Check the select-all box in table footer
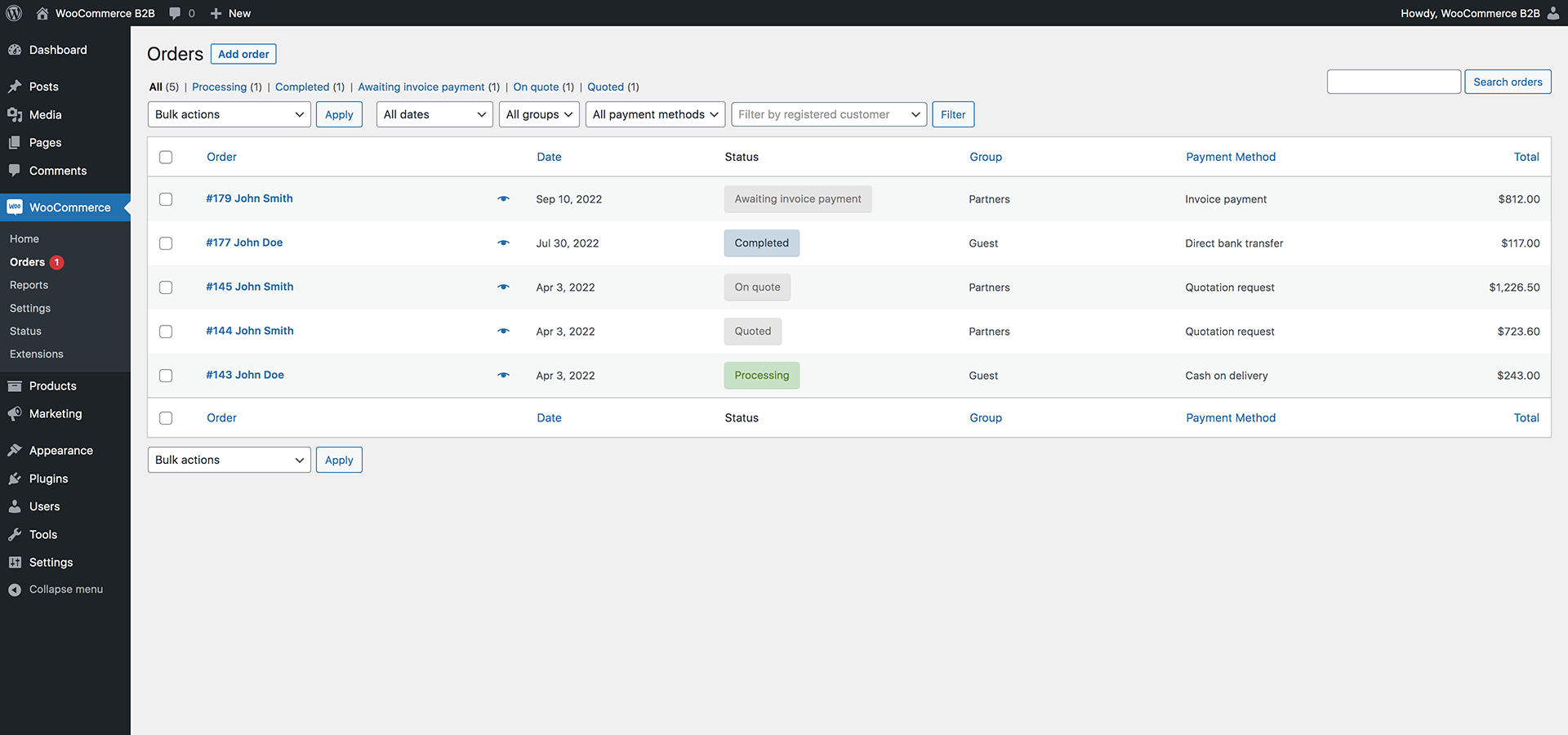This screenshot has width=1568, height=735. point(166,418)
